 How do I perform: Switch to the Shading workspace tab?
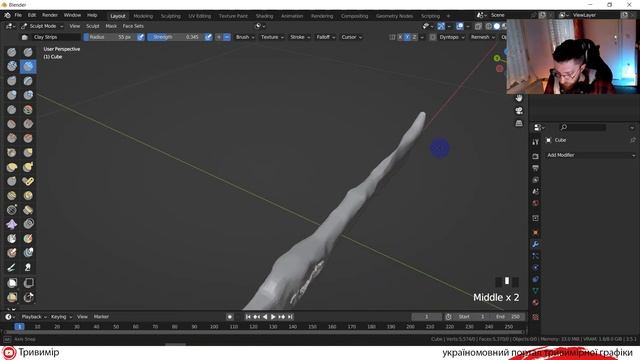pos(264,16)
